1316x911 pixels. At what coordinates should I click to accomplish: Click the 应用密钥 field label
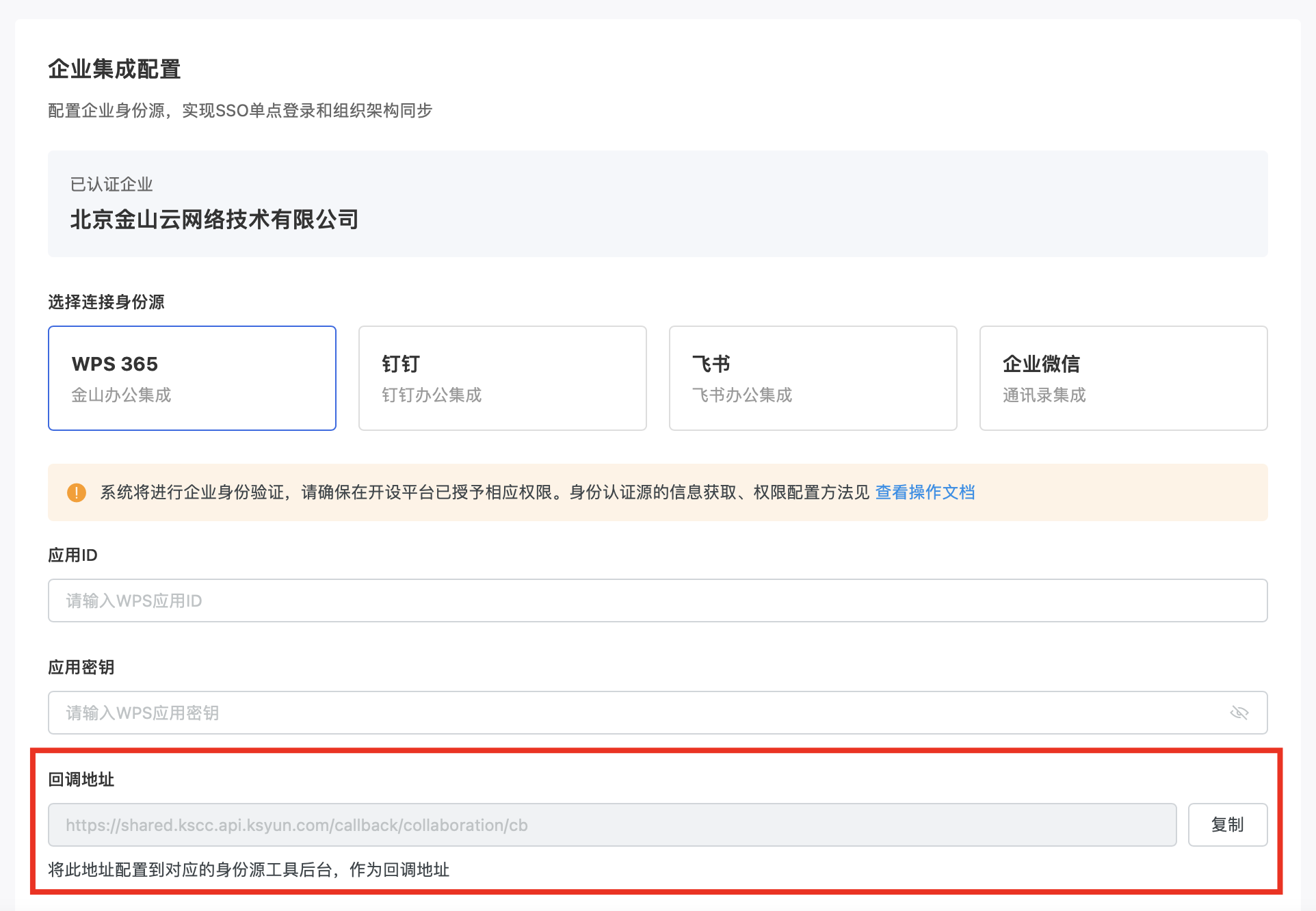click(x=81, y=667)
